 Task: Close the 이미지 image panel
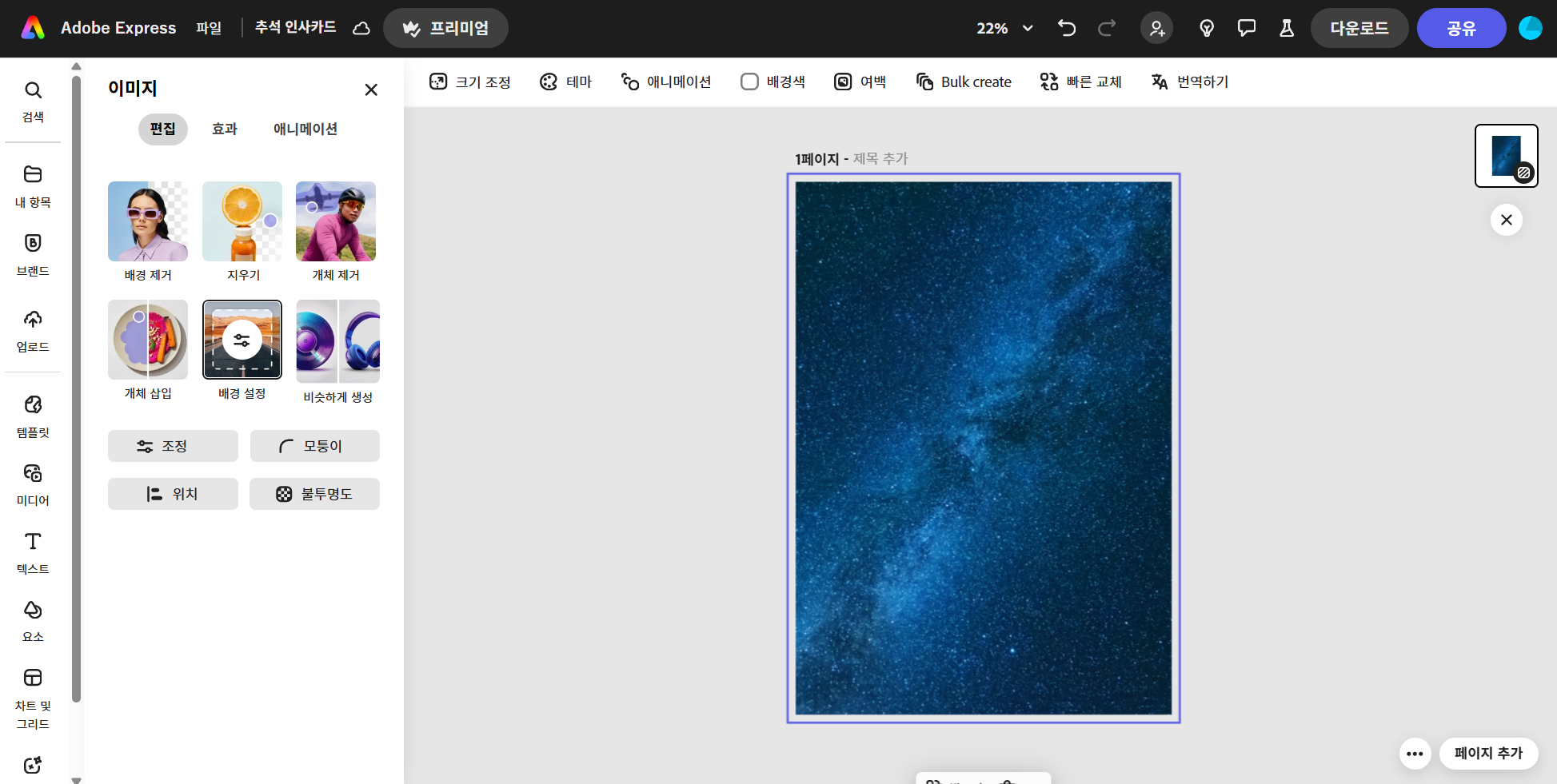coord(371,90)
